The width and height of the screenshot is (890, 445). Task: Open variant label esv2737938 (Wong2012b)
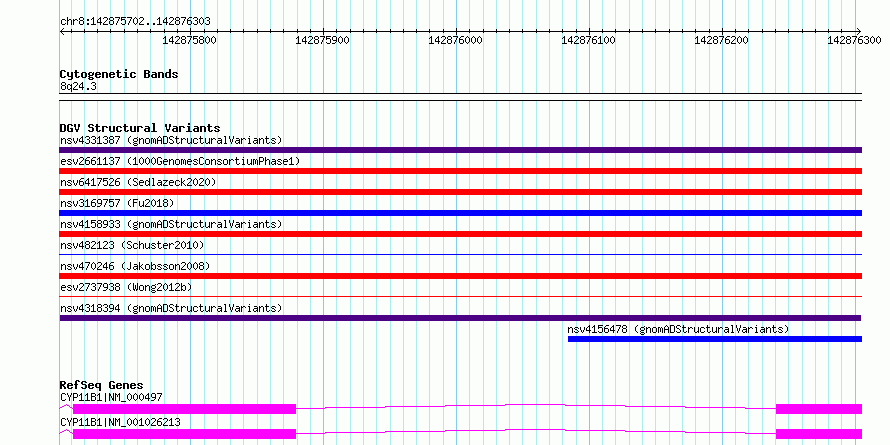[x=126, y=287]
